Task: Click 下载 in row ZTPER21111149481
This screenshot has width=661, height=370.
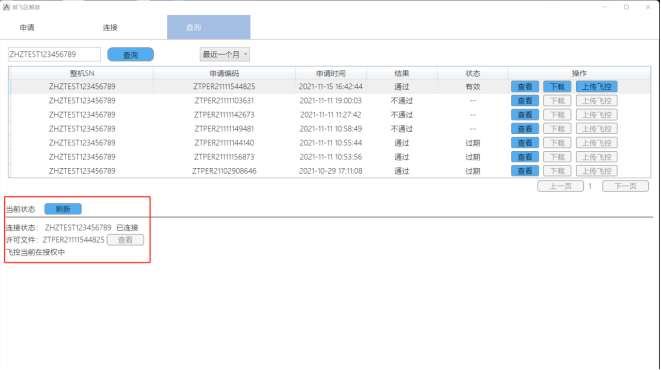Action: 557,129
